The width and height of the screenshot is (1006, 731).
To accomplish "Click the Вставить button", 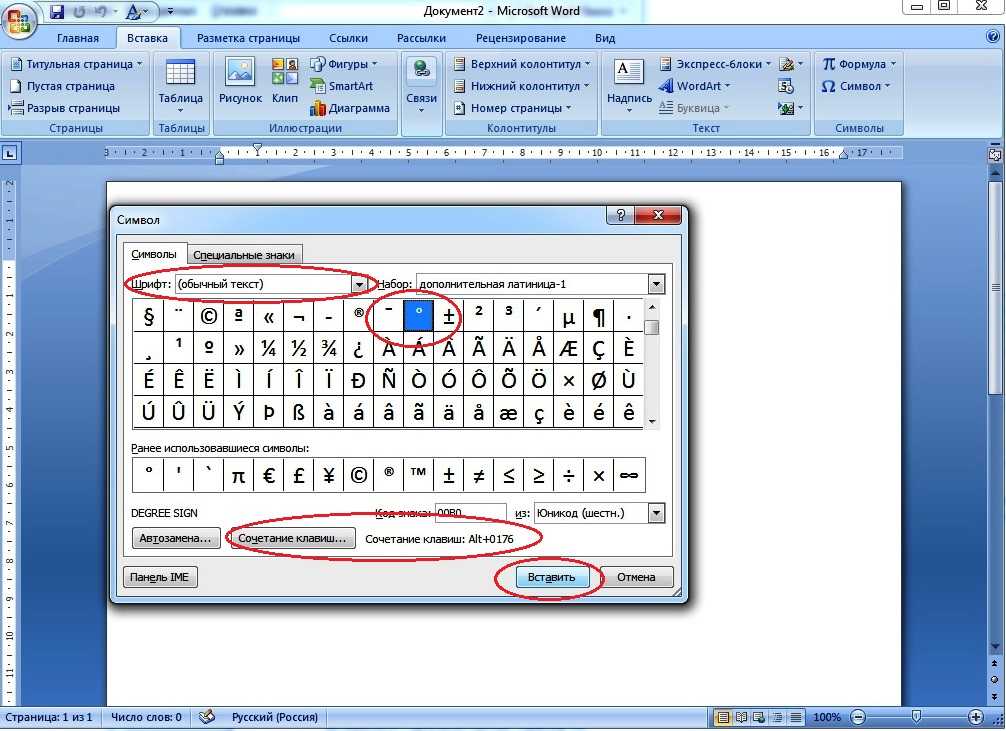I will click(x=551, y=577).
